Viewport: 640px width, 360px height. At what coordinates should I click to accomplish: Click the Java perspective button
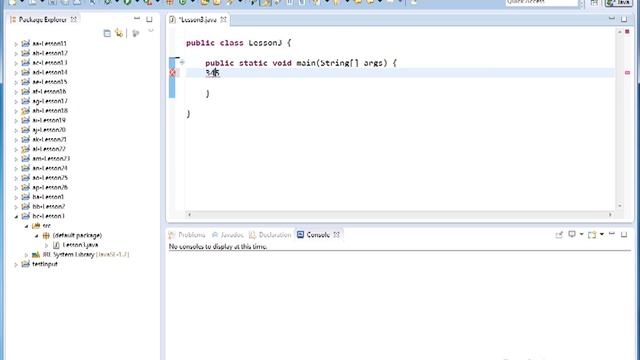coord(619,3)
